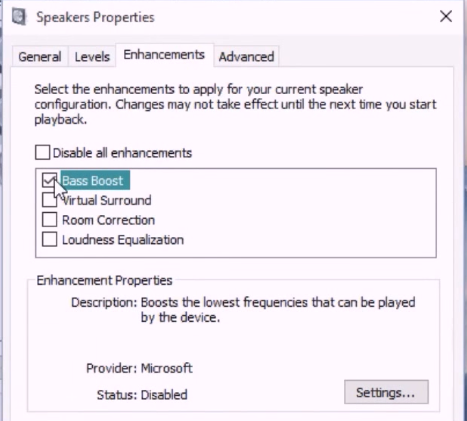
Task: Tick the Disable all enhancements checkbox
Action: [x=43, y=152]
